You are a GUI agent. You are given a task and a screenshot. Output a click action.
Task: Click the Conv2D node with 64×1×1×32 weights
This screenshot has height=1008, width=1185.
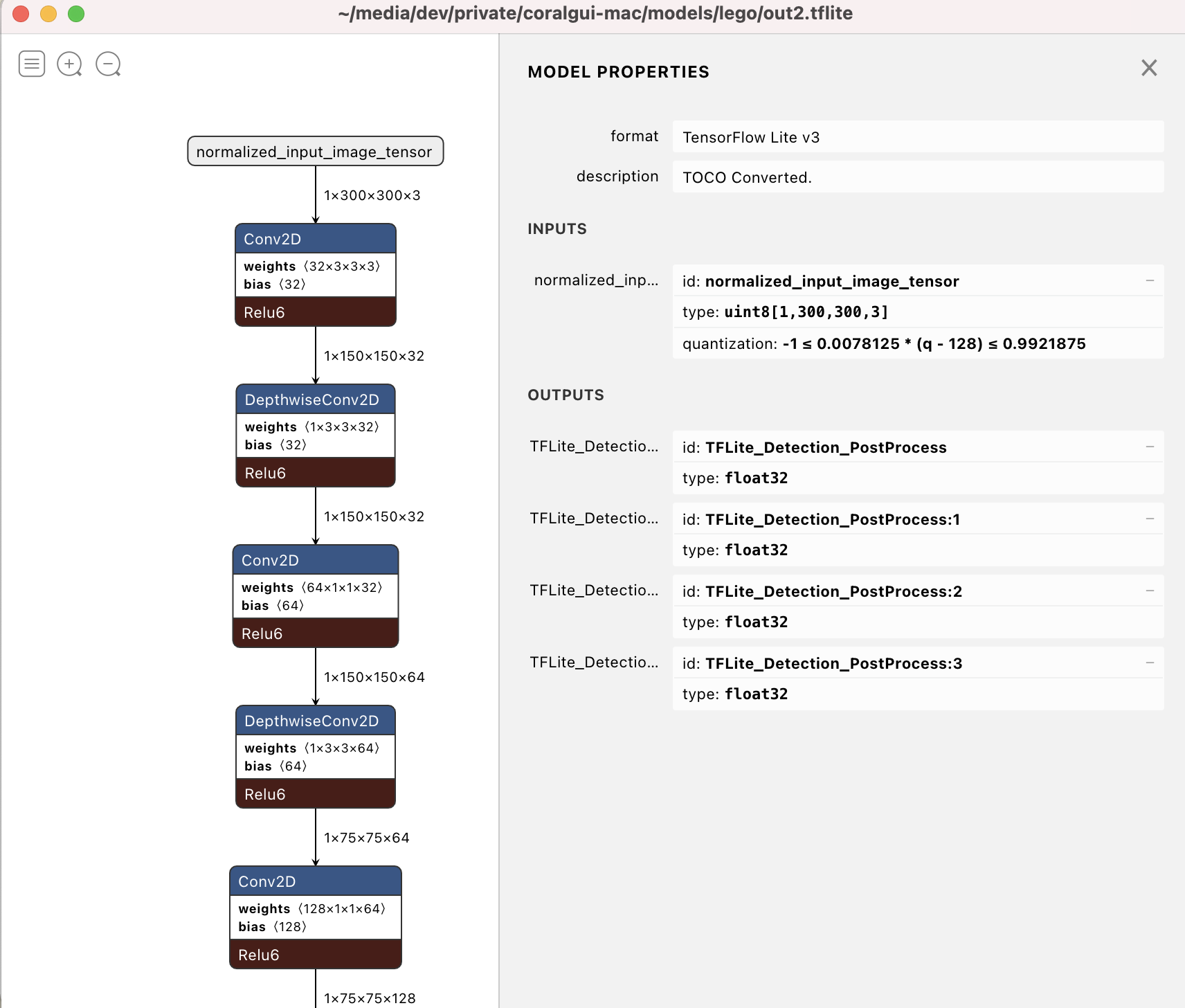tap(315, 560)
